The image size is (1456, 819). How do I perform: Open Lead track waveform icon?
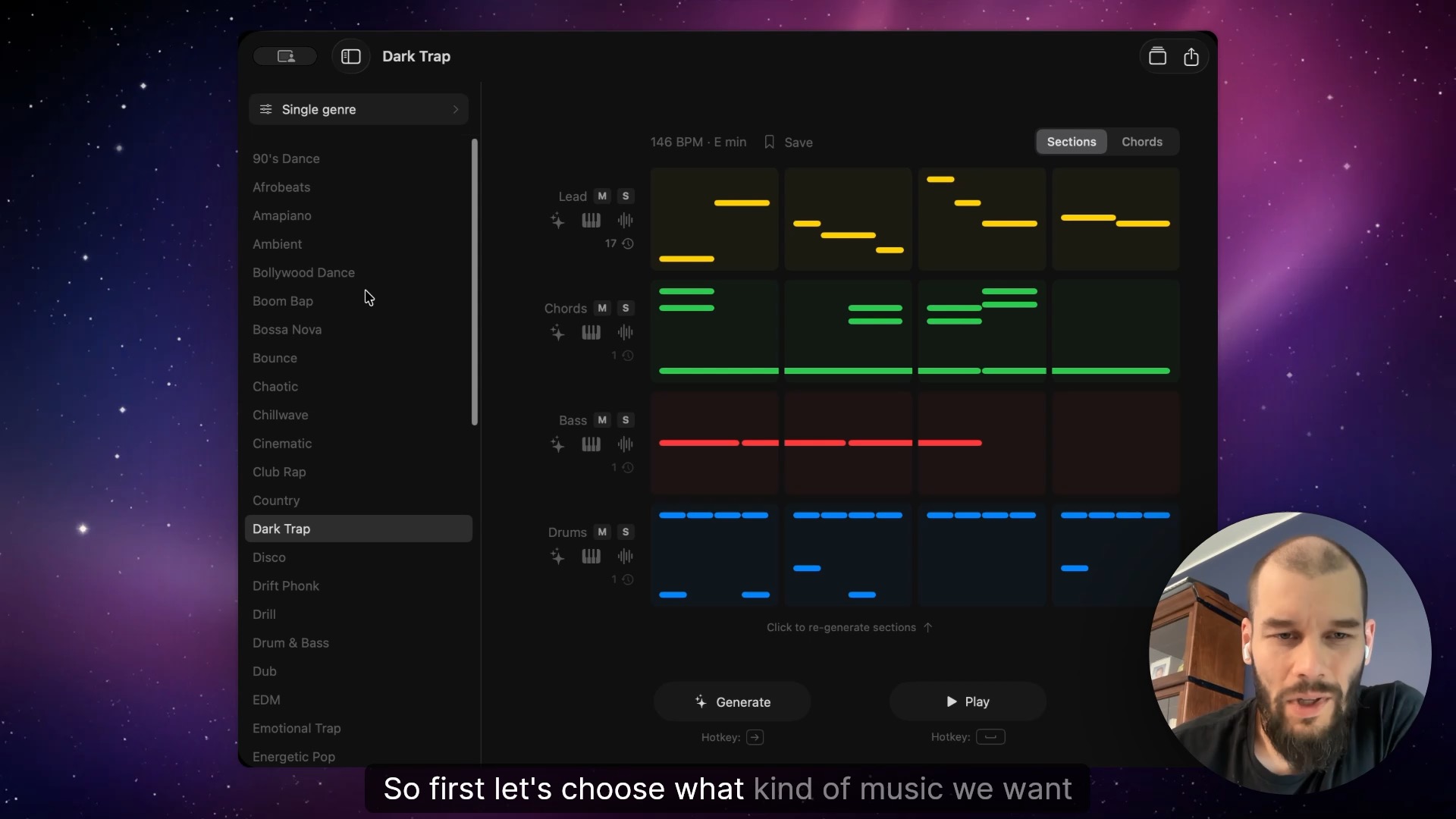(625, 221)
